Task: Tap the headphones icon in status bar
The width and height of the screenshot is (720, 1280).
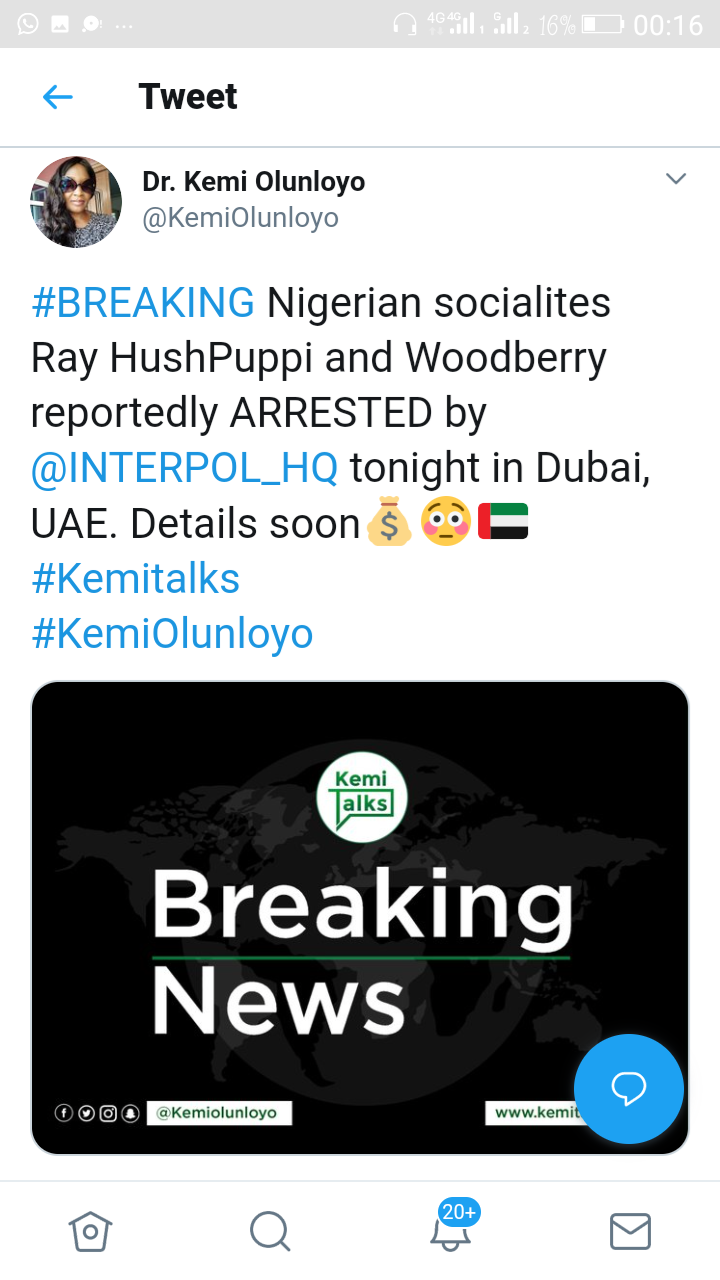Action: (405, 24)
